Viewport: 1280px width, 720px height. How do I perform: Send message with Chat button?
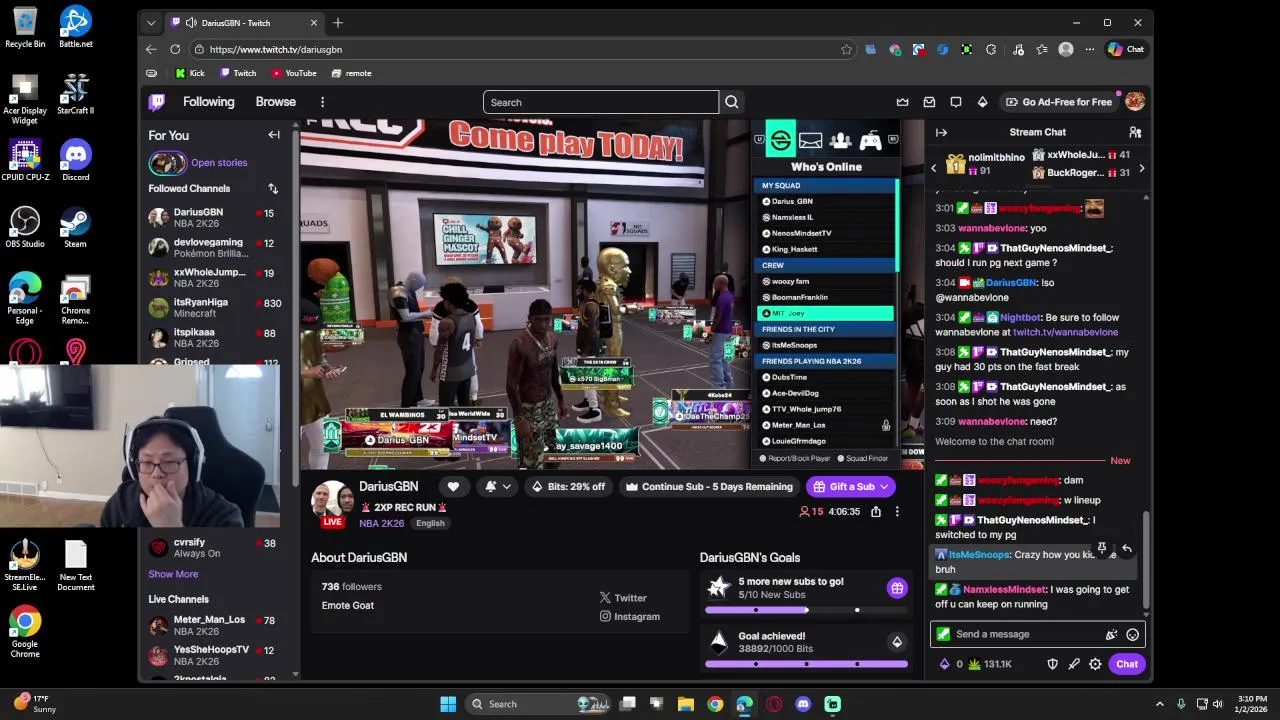(x=1127, y=664)
